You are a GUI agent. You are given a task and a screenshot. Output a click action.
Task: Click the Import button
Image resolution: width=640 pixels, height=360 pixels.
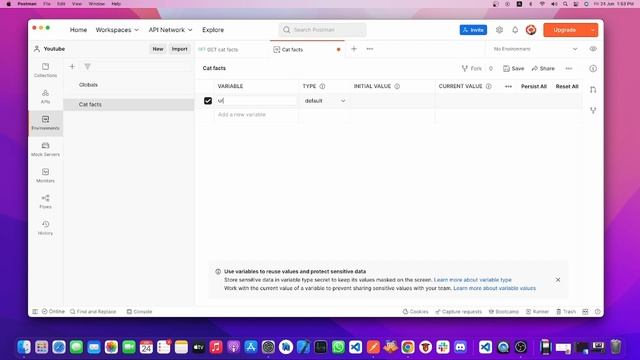tap(180, 49)
